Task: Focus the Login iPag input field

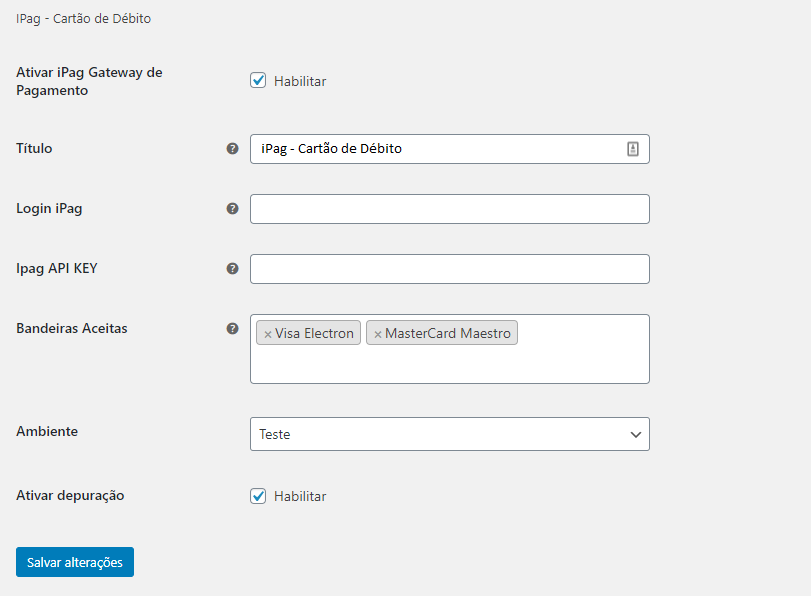Action: 449,209
